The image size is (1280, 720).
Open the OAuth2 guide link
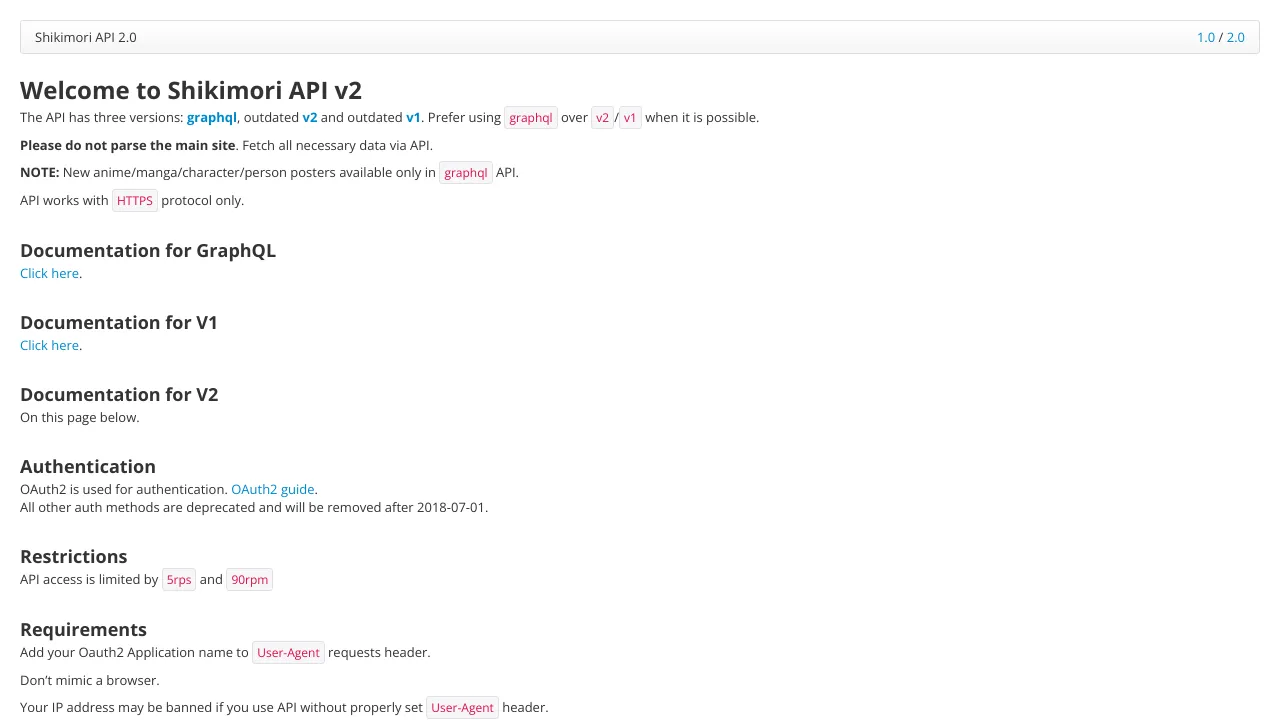[x=273, y=489]
